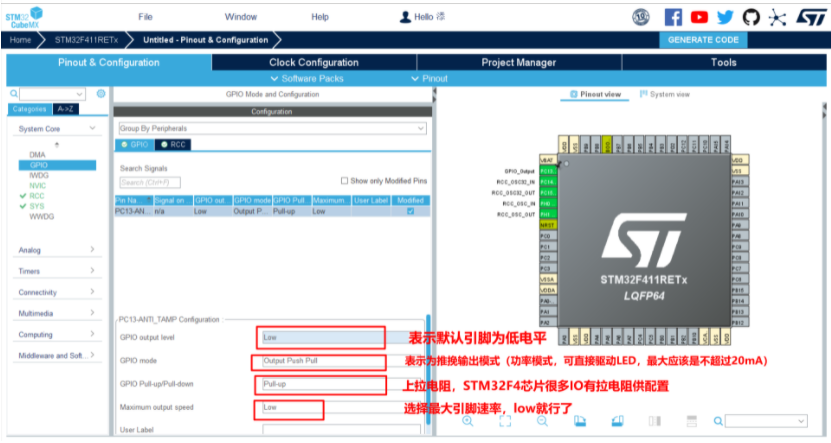Select the VBAT pin on chip
Screen dimensions: 831x443
(547, 160)
